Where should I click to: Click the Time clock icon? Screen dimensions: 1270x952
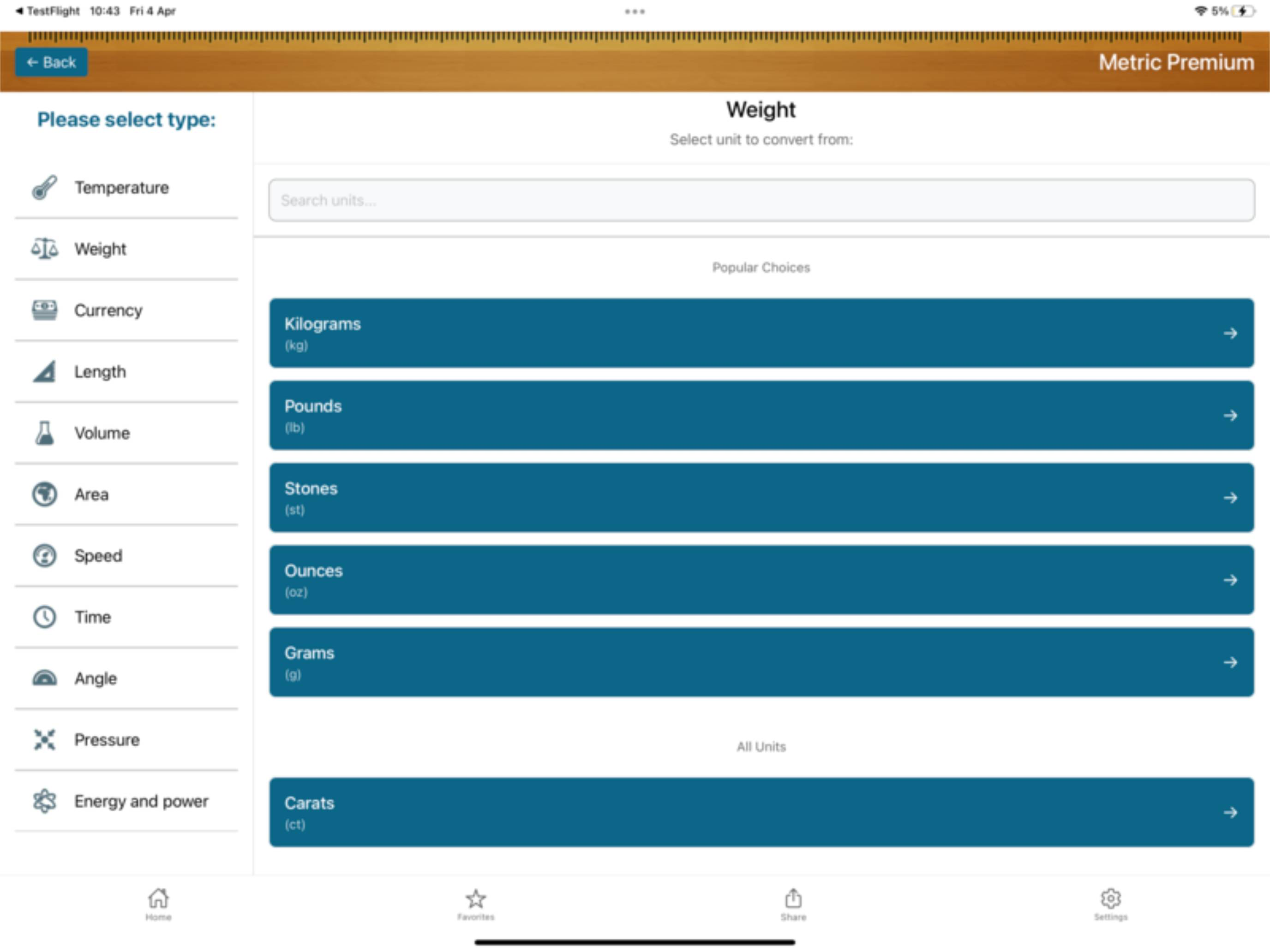44,618
